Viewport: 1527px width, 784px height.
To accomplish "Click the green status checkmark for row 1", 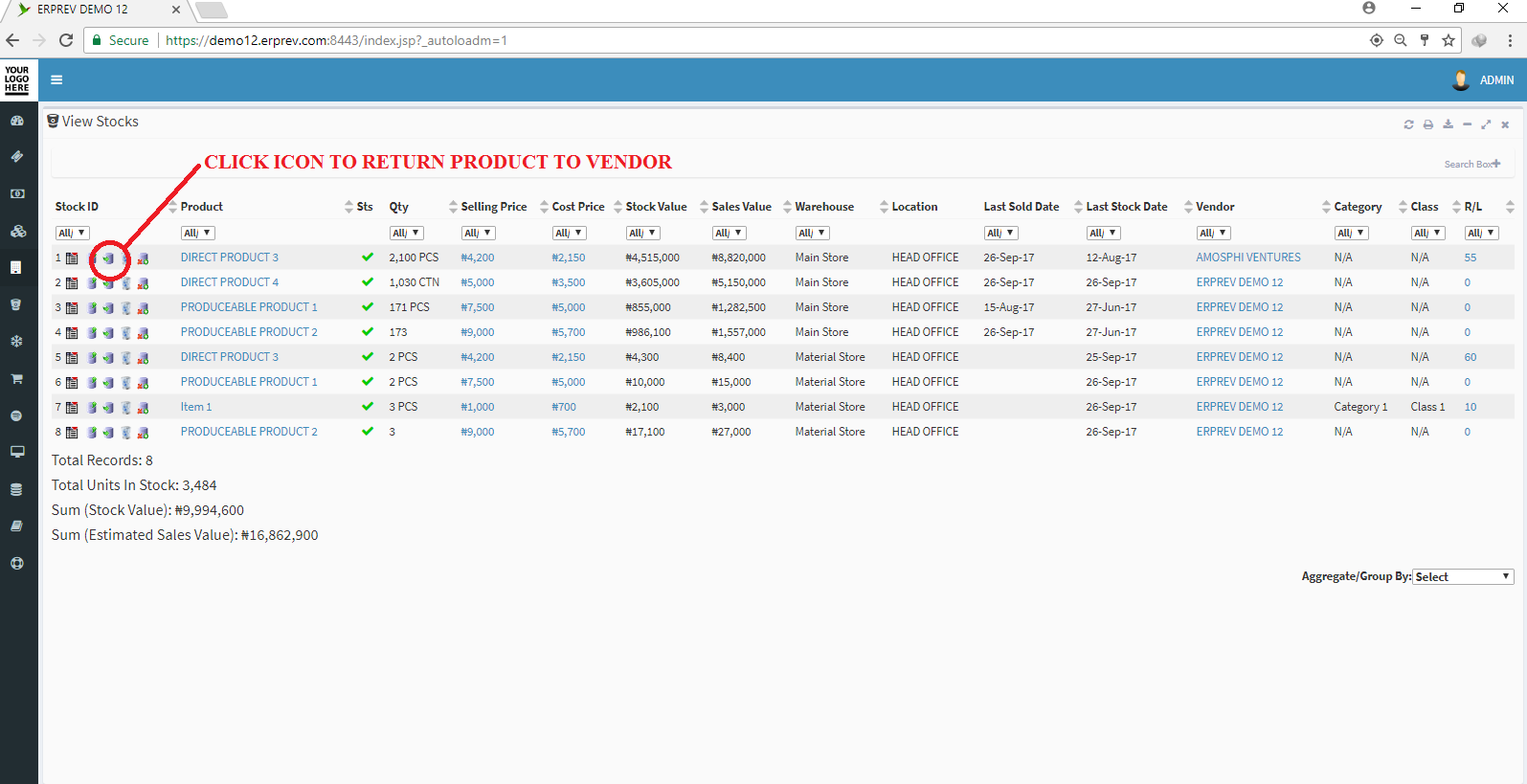I will [368, 257].
